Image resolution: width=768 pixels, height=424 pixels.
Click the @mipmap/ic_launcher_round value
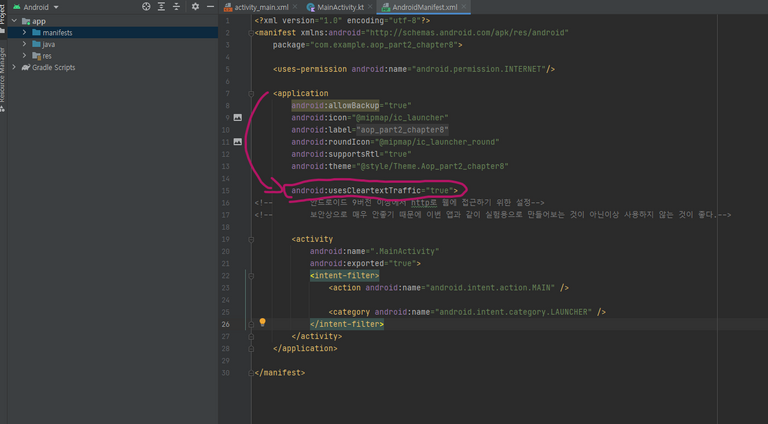coord(437,142)
